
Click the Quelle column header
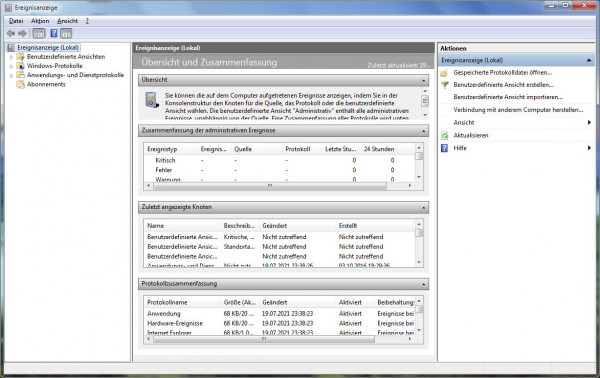pos(256,149)
